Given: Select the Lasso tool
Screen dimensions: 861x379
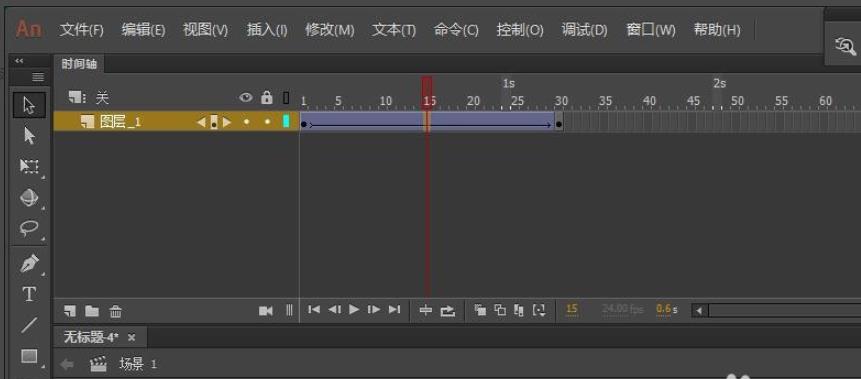Looking at the screenshot, I should coord(29,228).
